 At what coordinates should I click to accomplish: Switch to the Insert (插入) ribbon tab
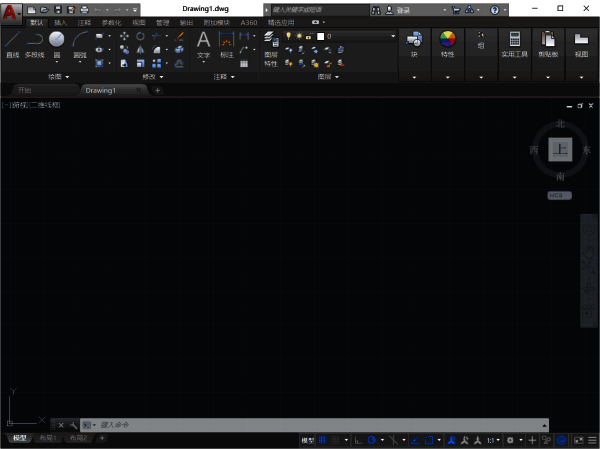60,23
